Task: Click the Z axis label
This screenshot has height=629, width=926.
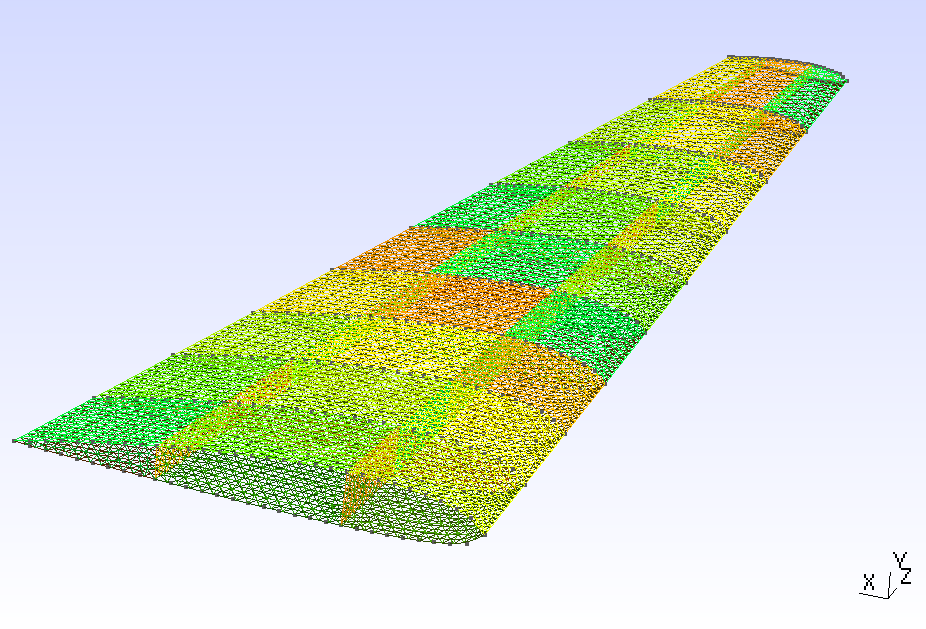Action: pyautogui.click(x=906, y=576)
